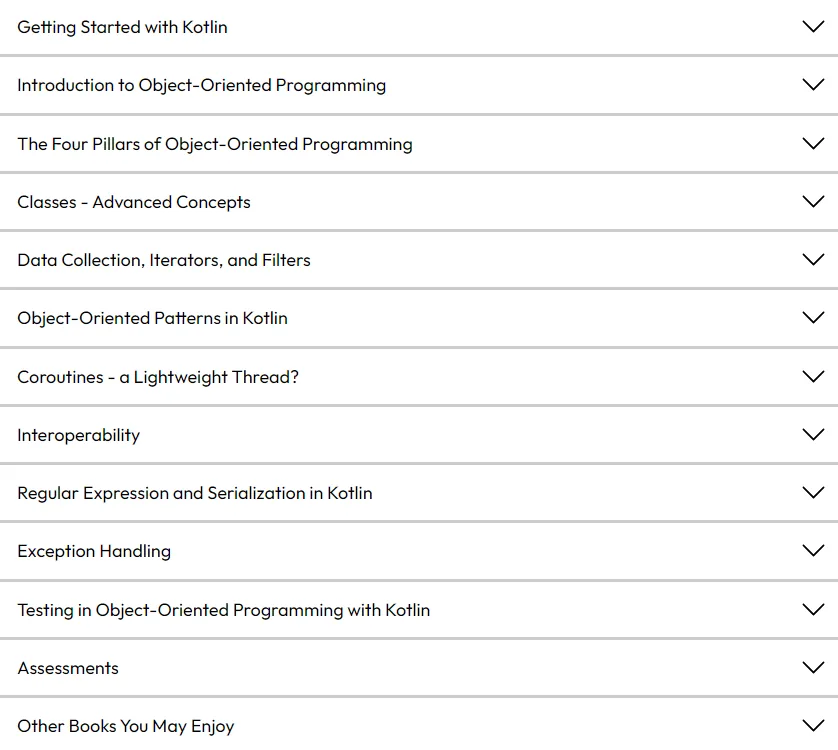Expand Introduction to Object-Oriented Programming chevron

click(813, 85)
